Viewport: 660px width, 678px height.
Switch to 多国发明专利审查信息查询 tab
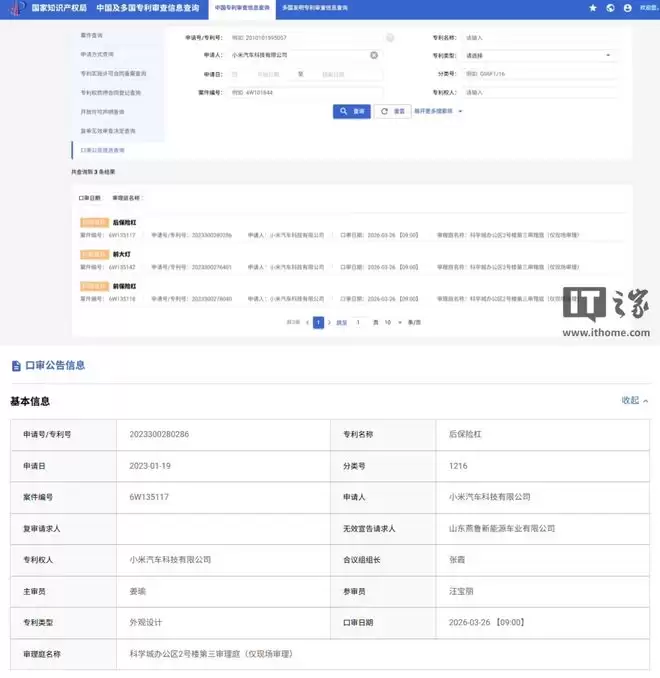pos(314,7)
